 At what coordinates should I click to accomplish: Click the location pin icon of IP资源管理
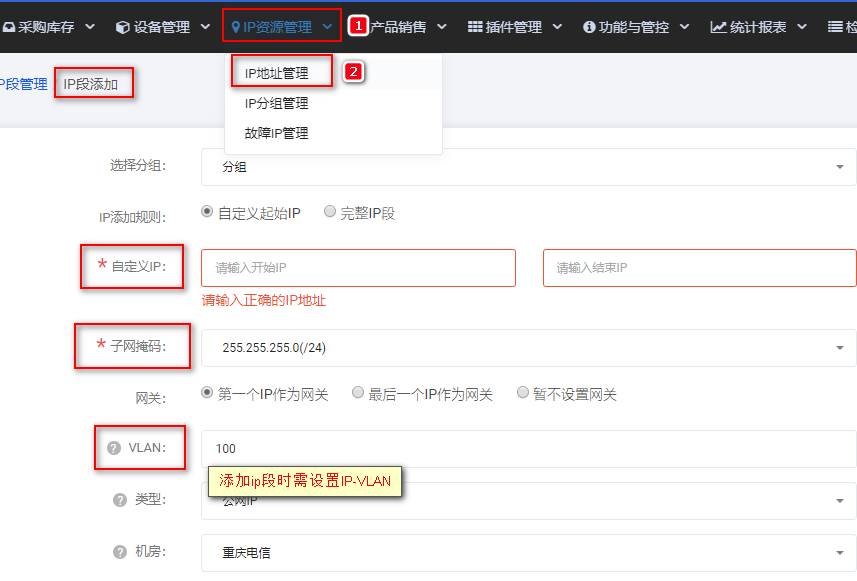tap(236, 27)
